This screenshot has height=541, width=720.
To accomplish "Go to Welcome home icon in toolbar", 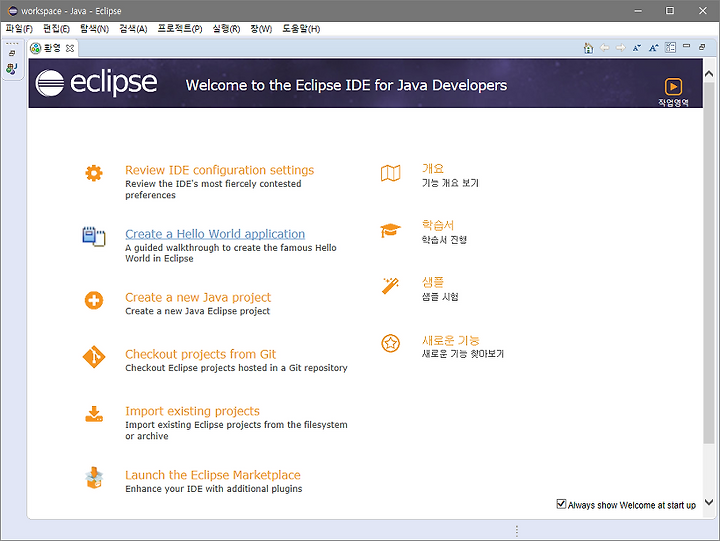I will pyautogui.click(x=588, y=48).
